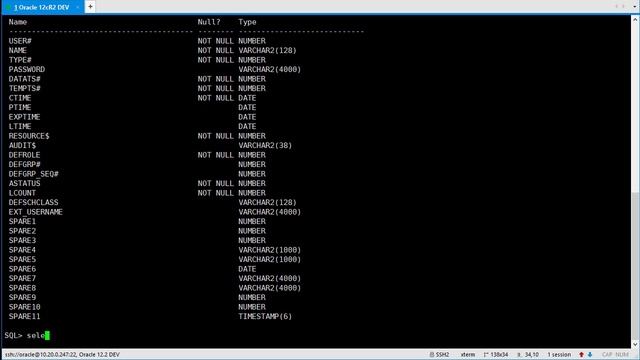Screen dimensions: 640x360
Task: Click the SPARE8 column name
Action: click(22, 288)
